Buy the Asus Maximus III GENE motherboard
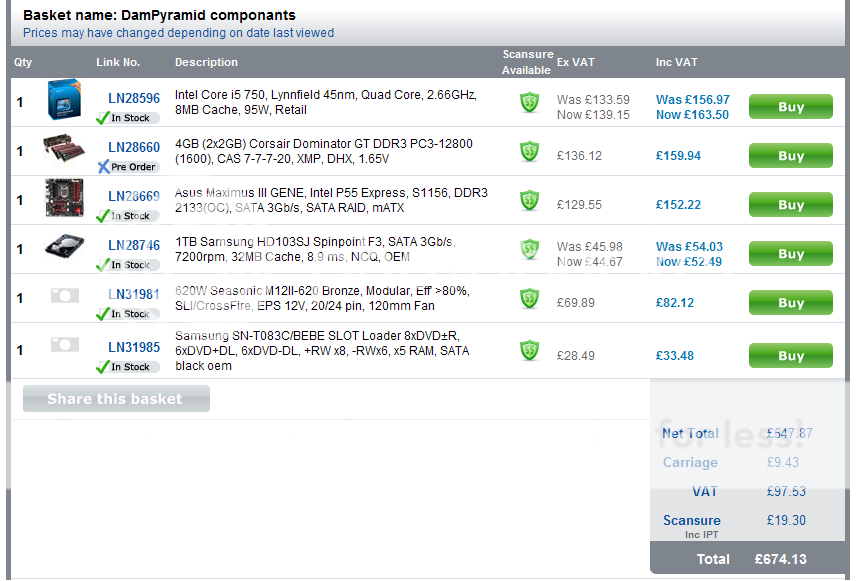This screenshot has width=857, height=581. (790, 205)
